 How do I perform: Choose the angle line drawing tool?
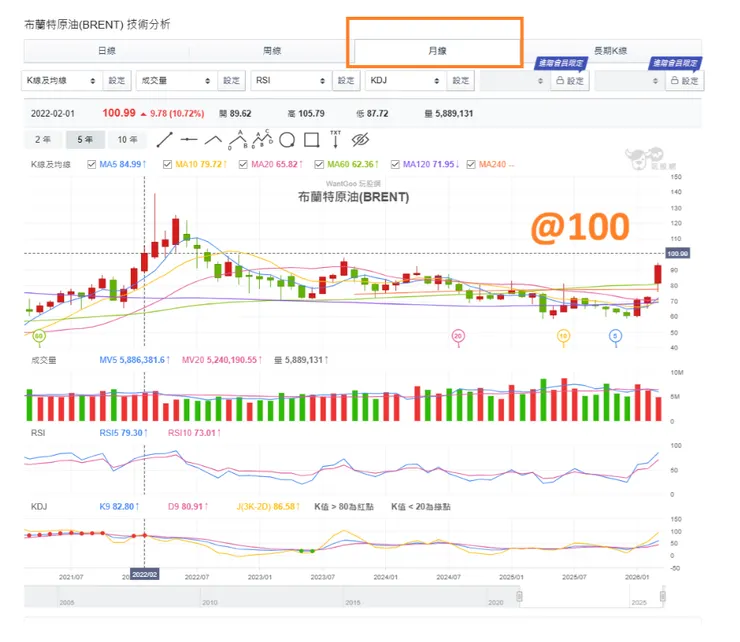[213, 140]
